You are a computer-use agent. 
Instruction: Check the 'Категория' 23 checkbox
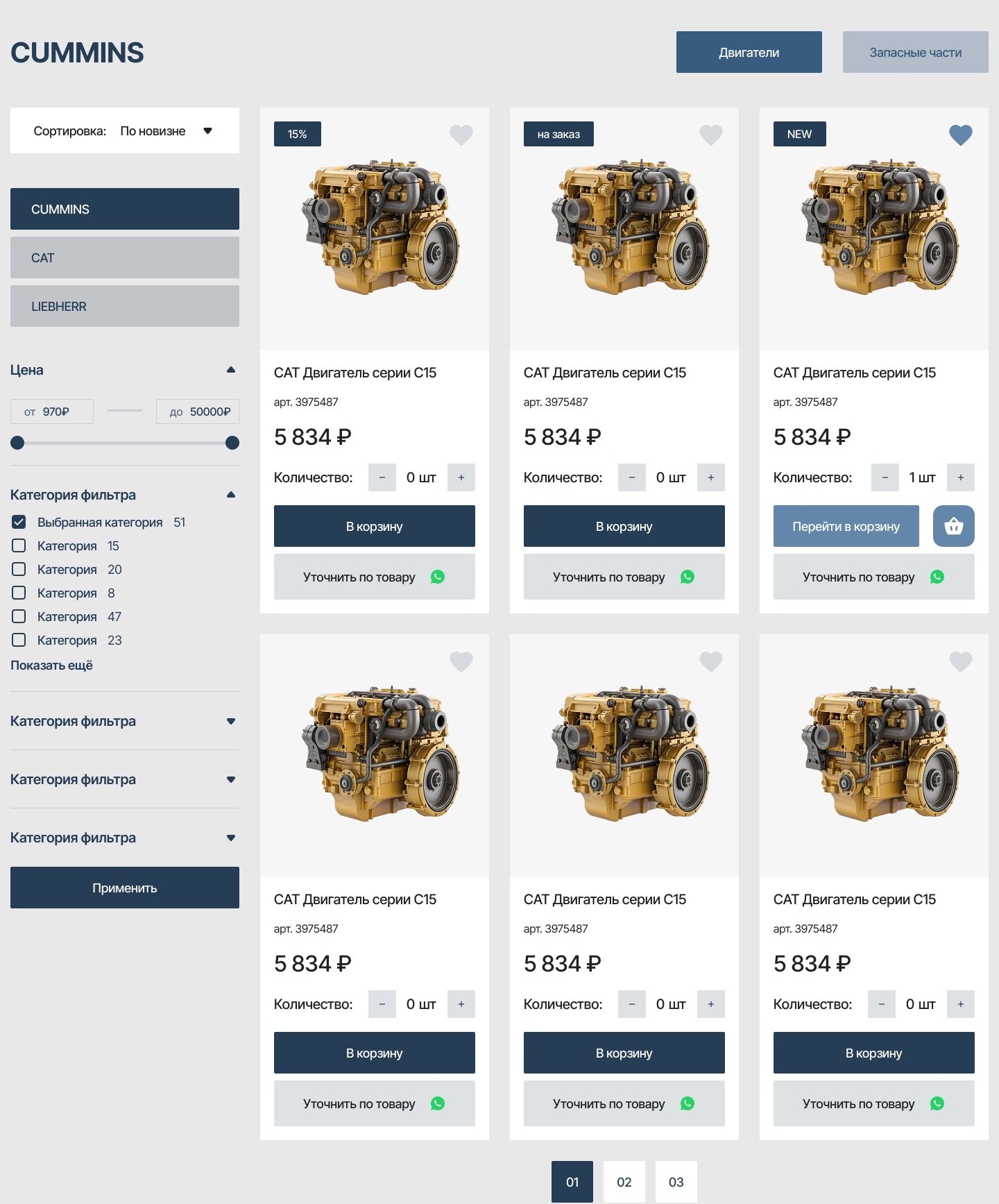pyautogui.click(x=19, y=640)
